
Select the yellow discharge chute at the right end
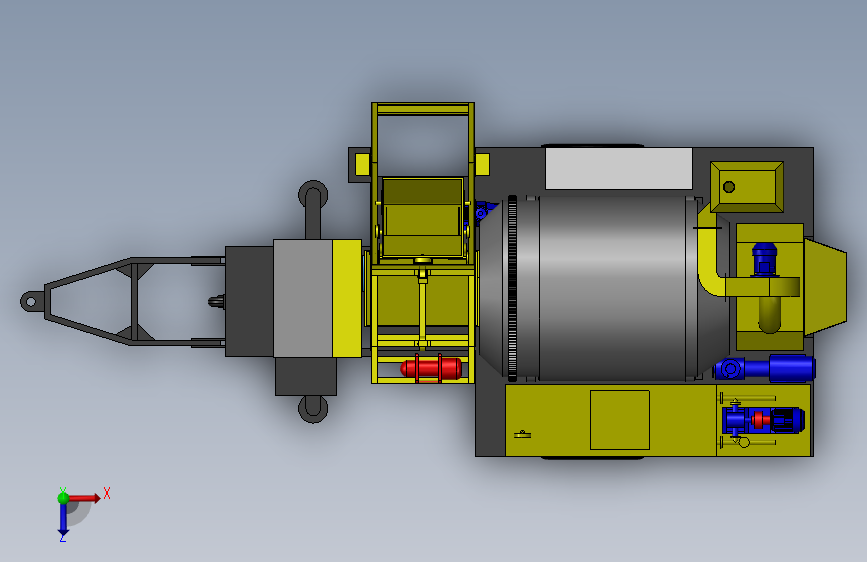pos(825,287)
